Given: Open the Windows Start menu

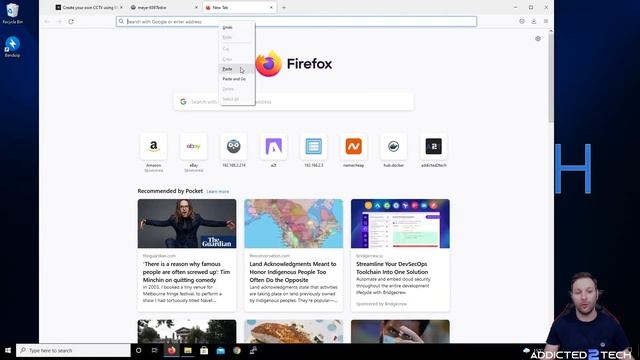Looking at the screenshot, I should (x=8, y=350).
